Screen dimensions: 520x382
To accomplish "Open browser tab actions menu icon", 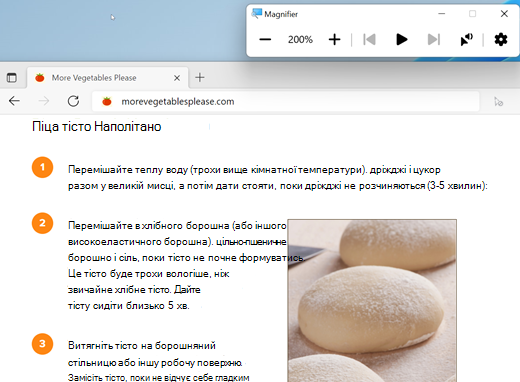I will (x=12, y=78).
